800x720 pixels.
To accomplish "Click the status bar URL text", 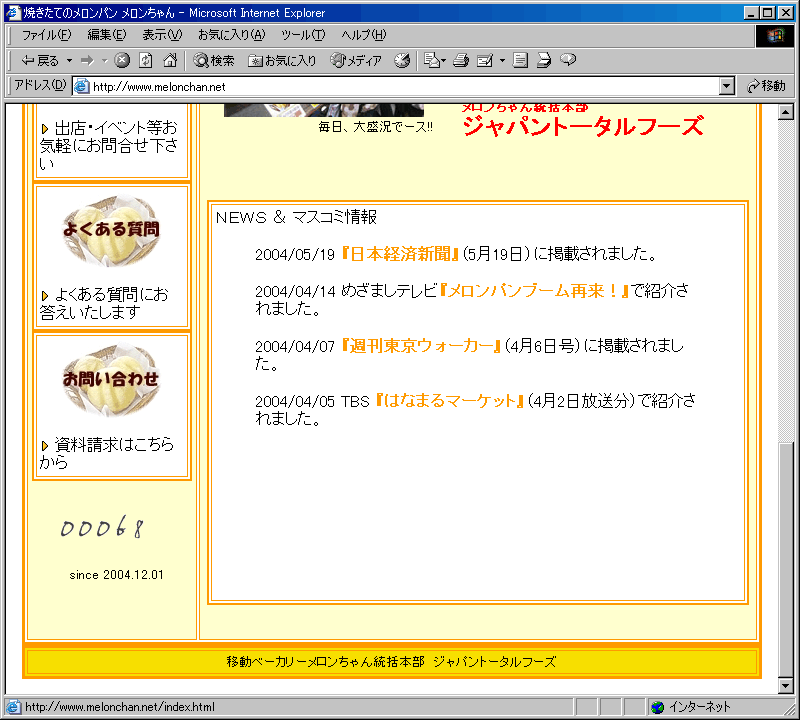I will (120, 707).
